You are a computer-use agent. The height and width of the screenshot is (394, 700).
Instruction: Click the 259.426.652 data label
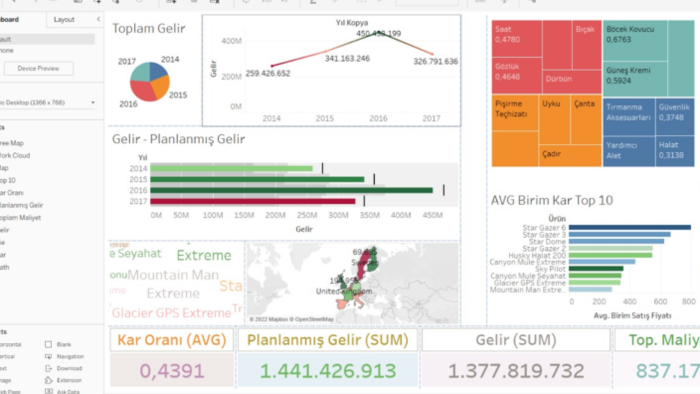(268, 73)
